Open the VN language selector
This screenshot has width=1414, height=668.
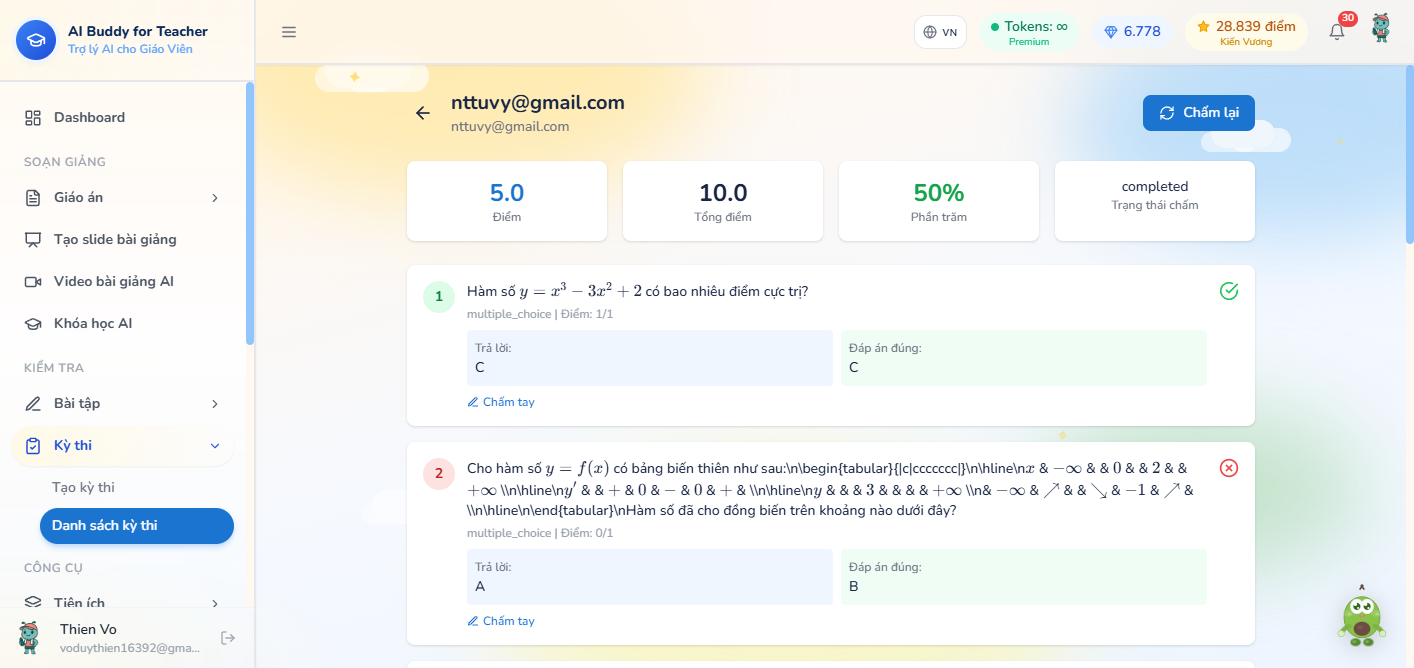940,32
